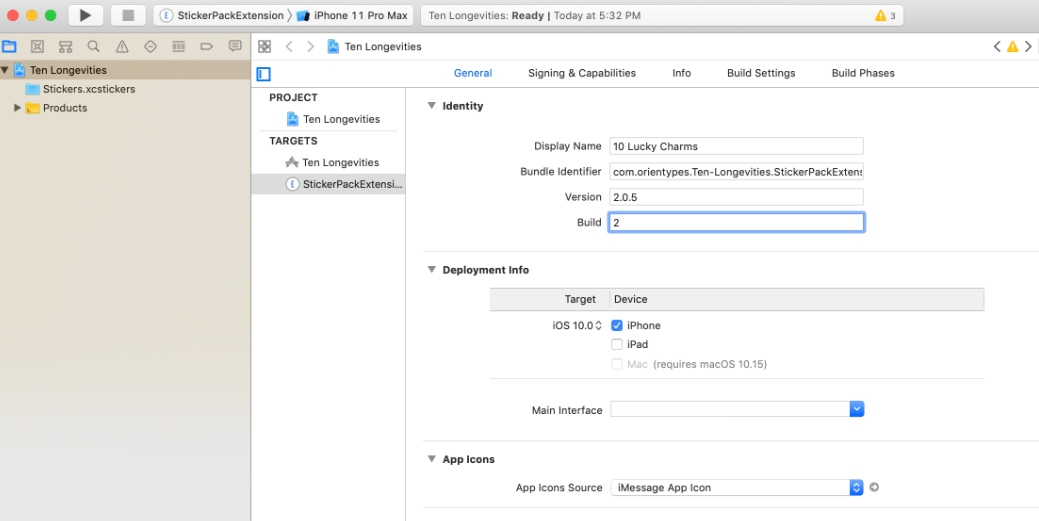The image size is (1039, 521).
Task: Open the Test navigator diamond icon
Action: coord(150,46)
